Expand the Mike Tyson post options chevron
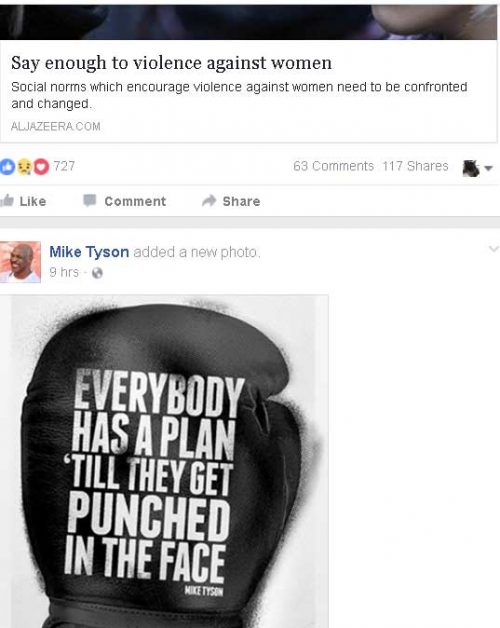Viewport: 500px width, 628px height. (x=494, y=249)
